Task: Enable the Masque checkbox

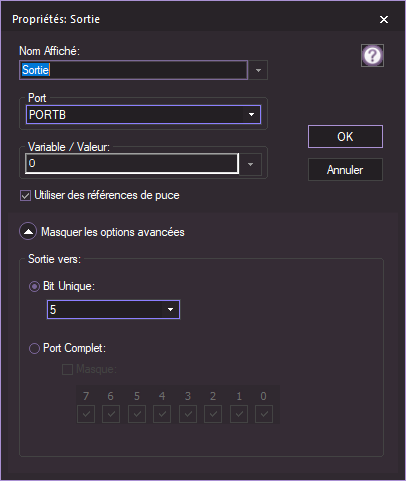Action: (67, 369)
